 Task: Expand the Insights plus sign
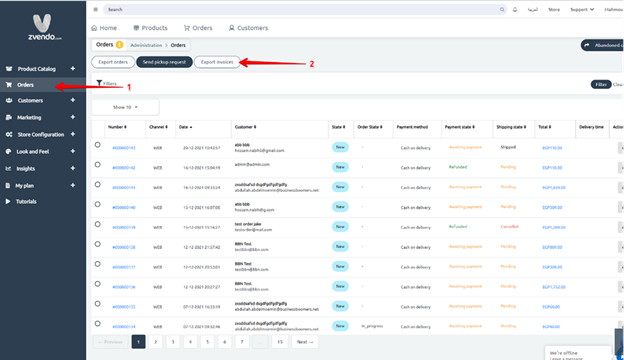[73, 168]
